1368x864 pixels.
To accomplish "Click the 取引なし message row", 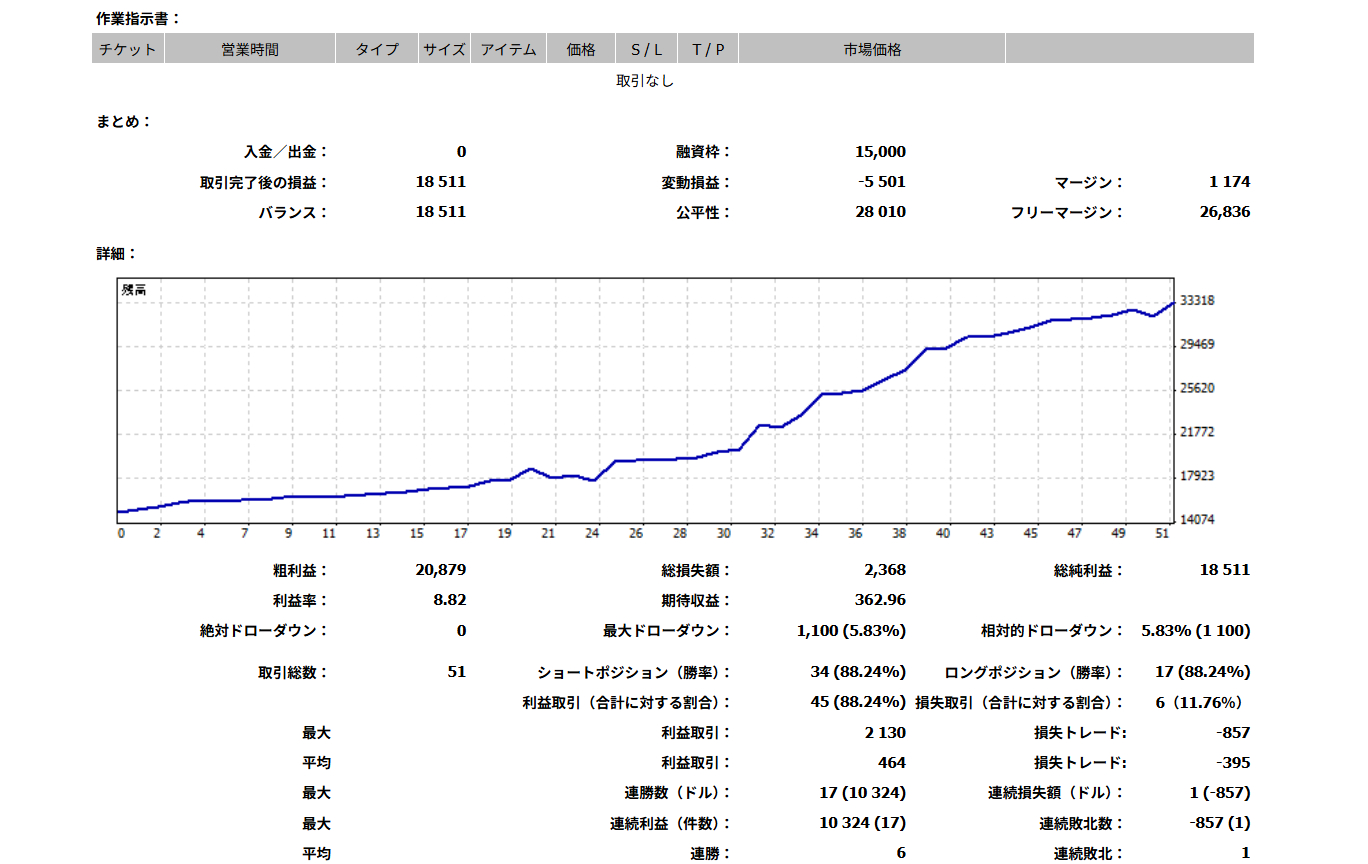I will pyautogui.click(x=645, y=81).
